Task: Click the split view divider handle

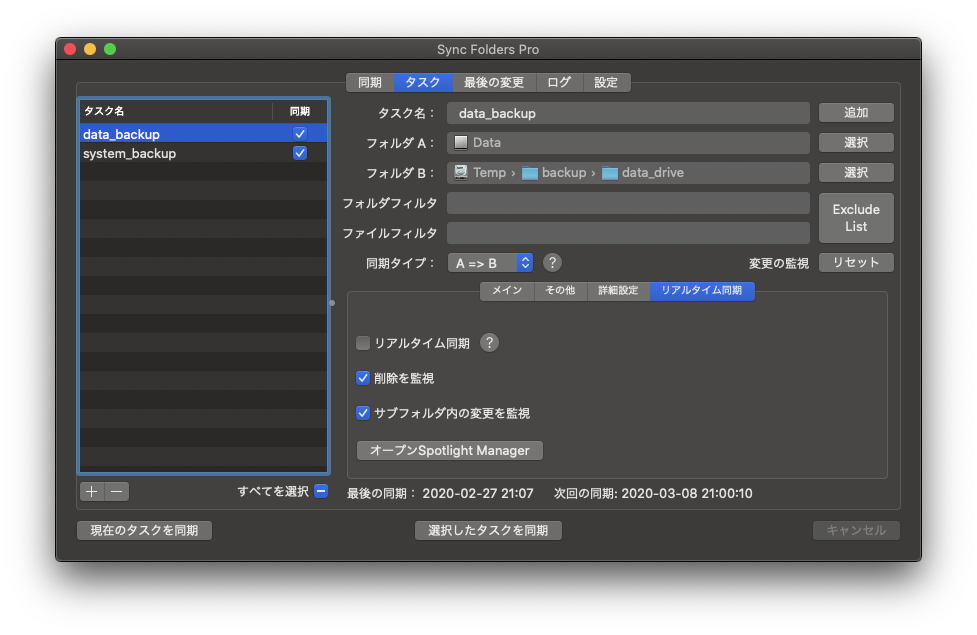Action: pyautogui.click(x=332, y=303)
